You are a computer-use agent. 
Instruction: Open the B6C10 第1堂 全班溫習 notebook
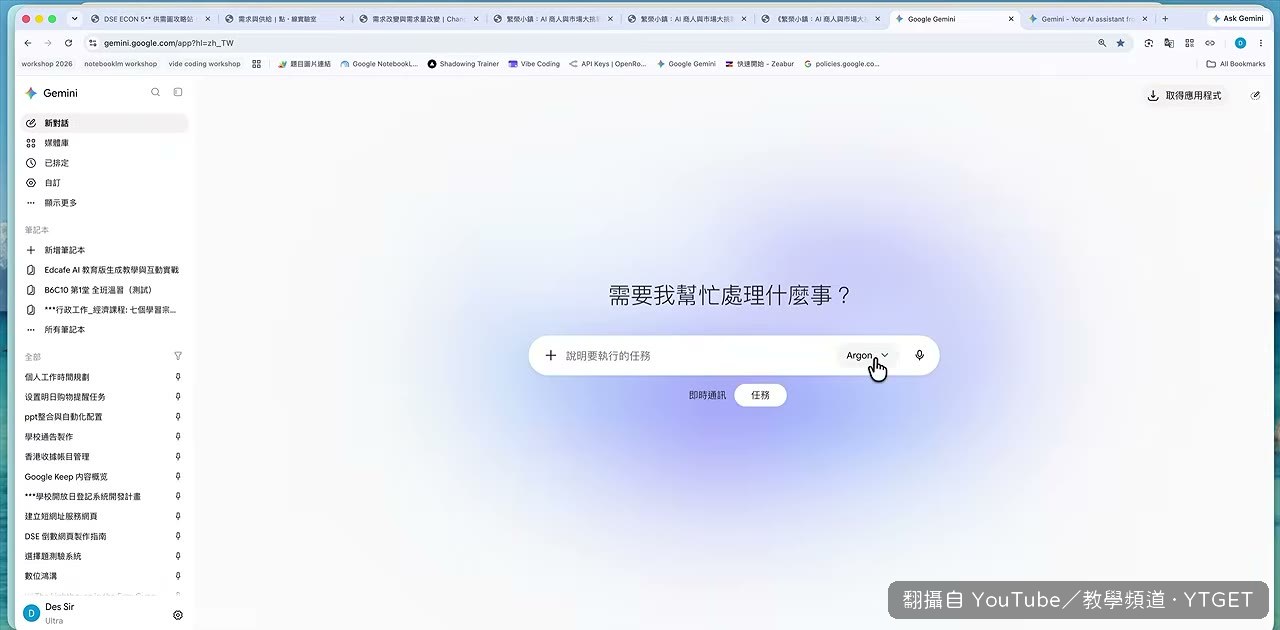104,290
